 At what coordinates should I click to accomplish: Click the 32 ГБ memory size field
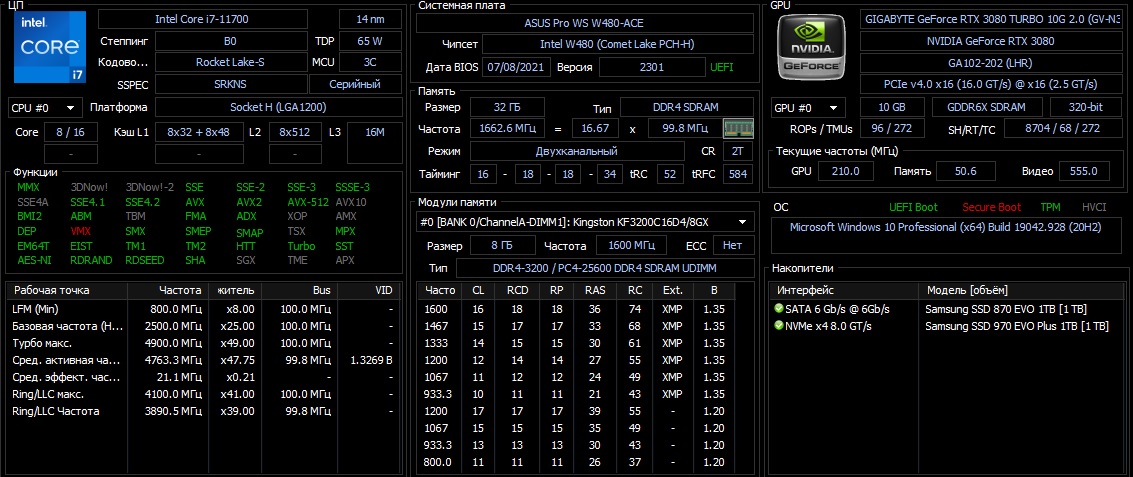tap(507, 108)
